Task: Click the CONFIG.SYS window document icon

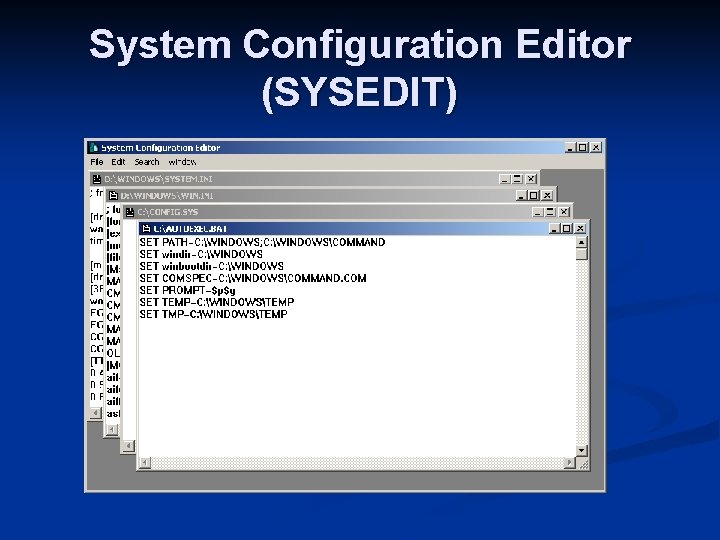Action: pos(130,212)
